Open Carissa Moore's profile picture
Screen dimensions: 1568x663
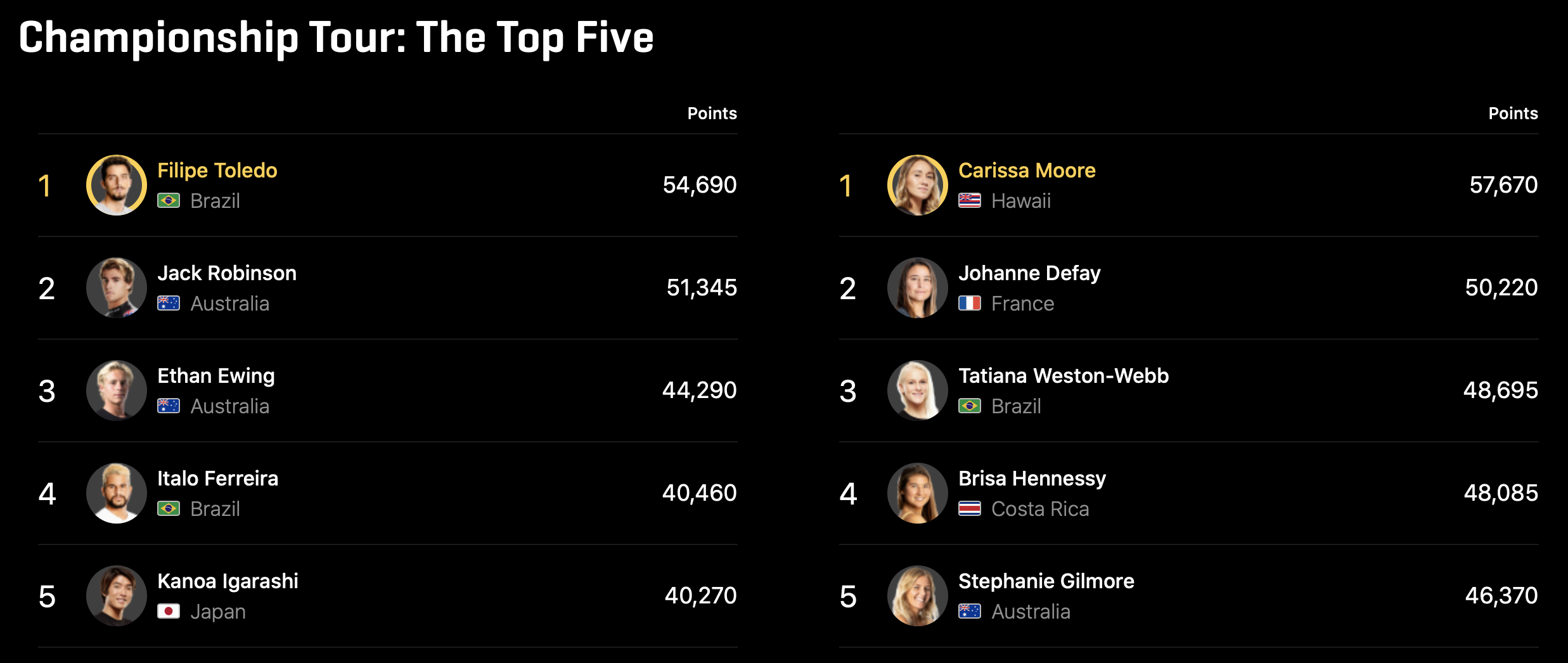(x=917, y=185)
